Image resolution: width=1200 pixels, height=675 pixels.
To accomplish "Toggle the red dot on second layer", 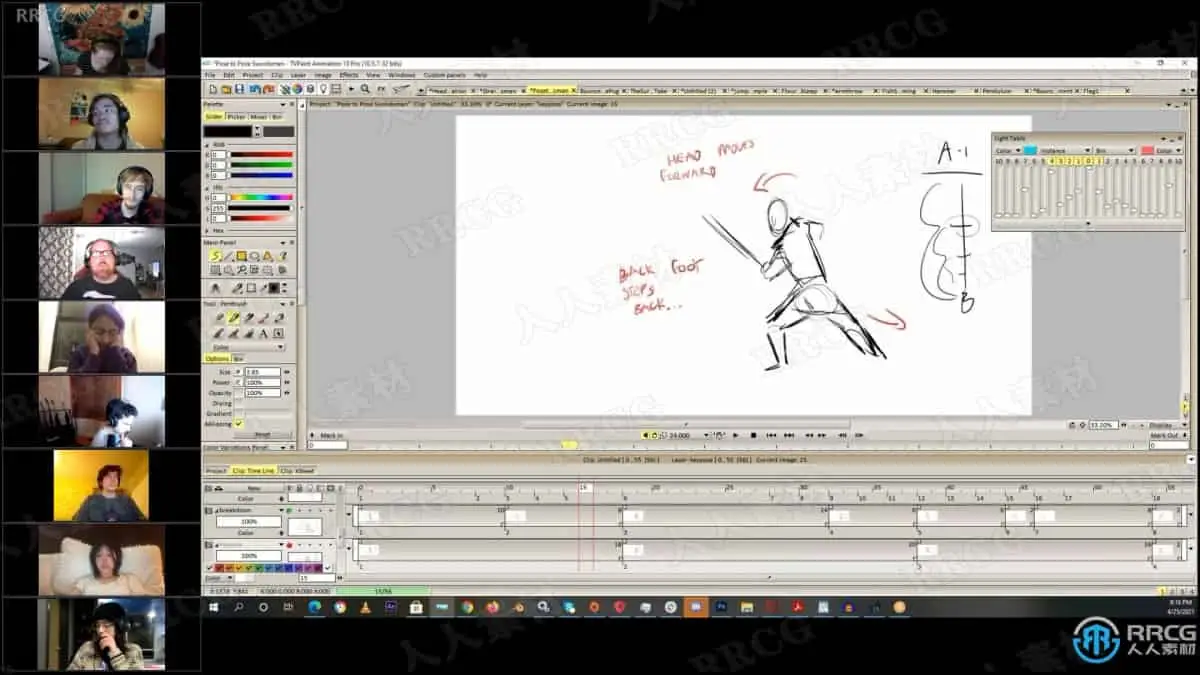I will point(289,545).
